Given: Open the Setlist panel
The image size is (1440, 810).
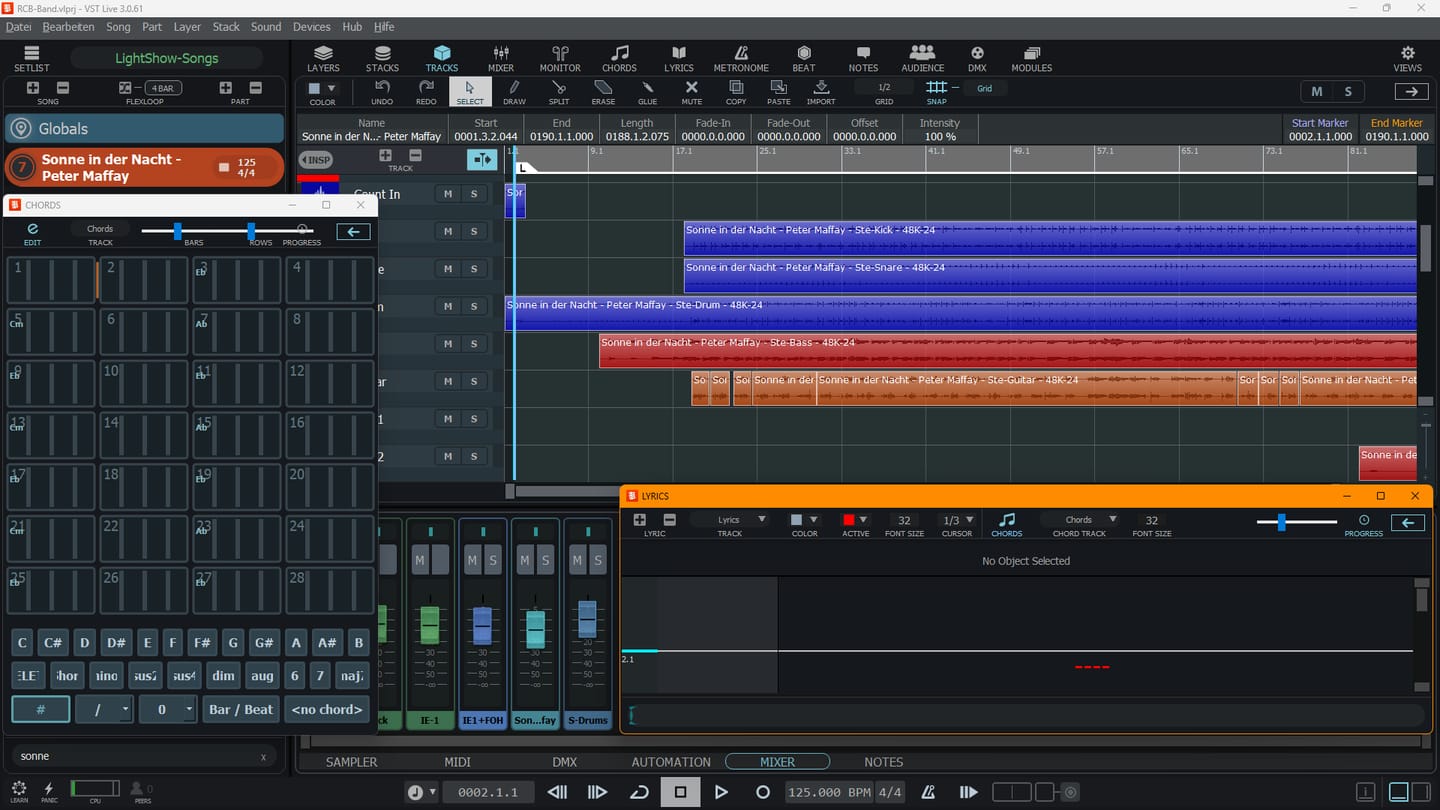Looking at the screenshot, I should [x=31, y=58].
